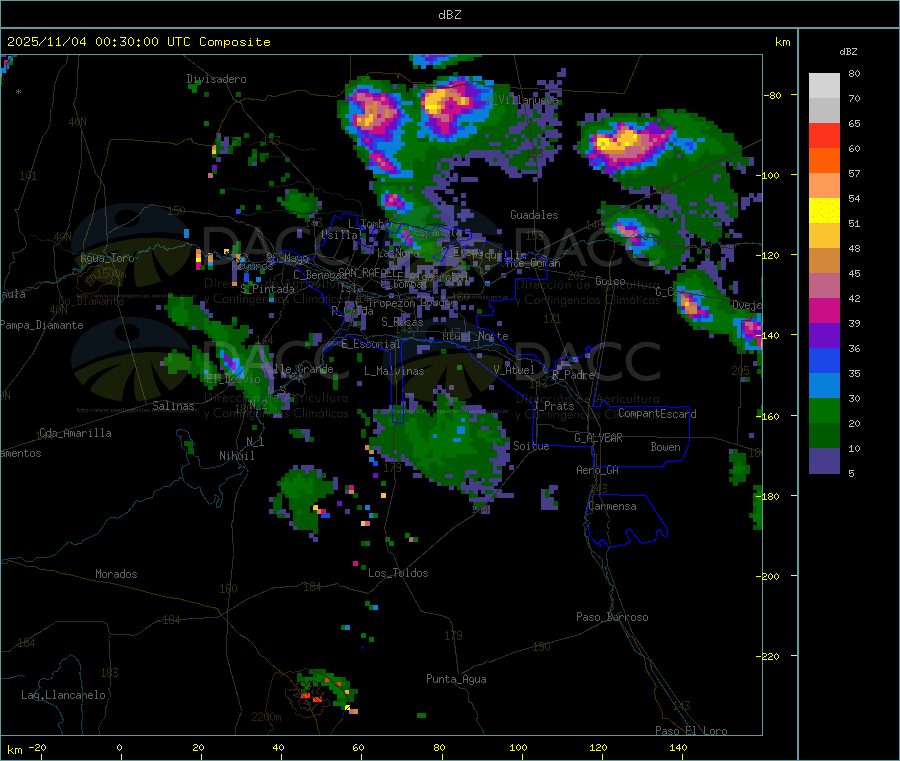Click the 'Carmensa' map label
The image size is (900, 761).
(612, 506)
